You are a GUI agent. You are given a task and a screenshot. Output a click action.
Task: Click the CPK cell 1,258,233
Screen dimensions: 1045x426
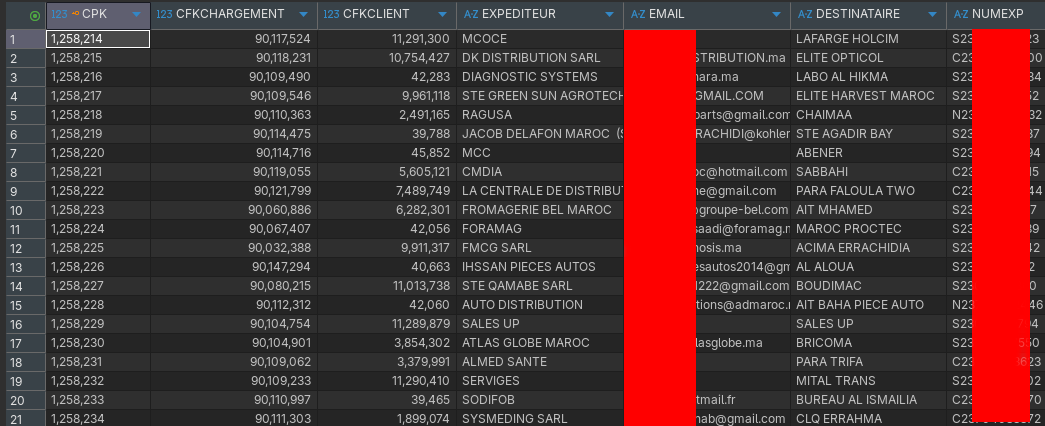coord(98,400)
